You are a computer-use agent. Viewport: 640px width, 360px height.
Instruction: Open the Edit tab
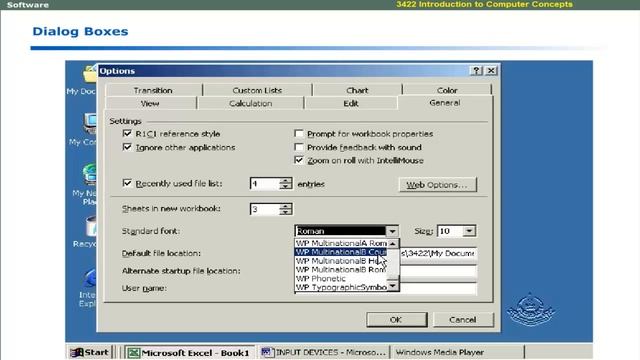coord(351,103)
